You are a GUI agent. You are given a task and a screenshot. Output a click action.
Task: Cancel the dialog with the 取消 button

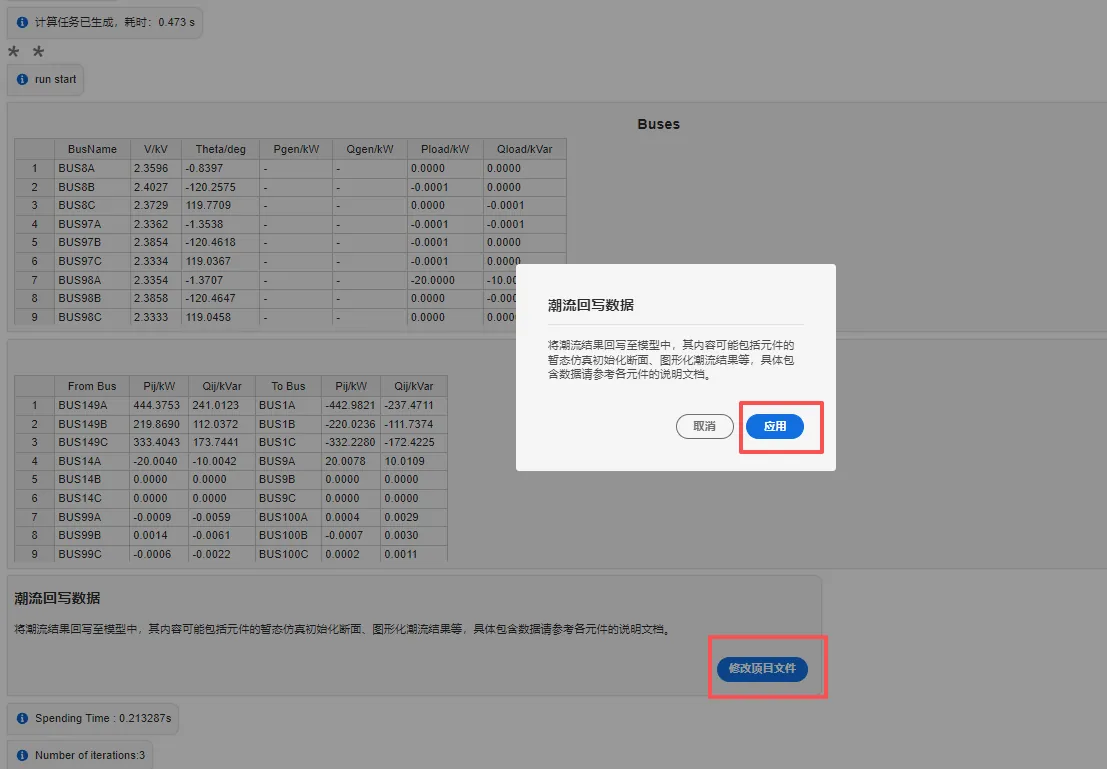pos(705,426)
